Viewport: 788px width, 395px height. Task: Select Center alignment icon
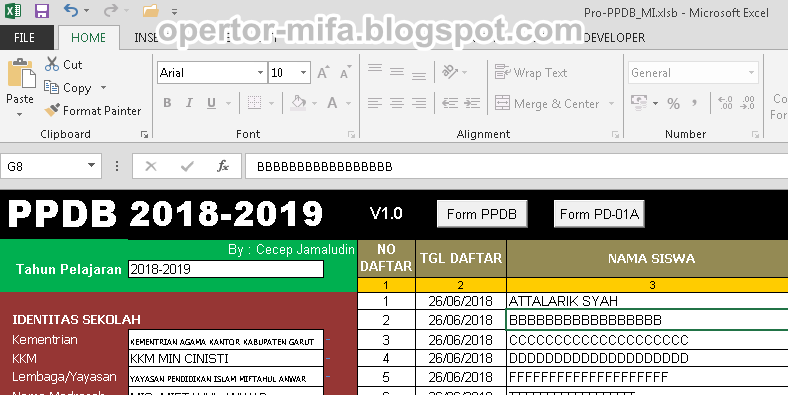pyautogui.click(x=397, y=104)
